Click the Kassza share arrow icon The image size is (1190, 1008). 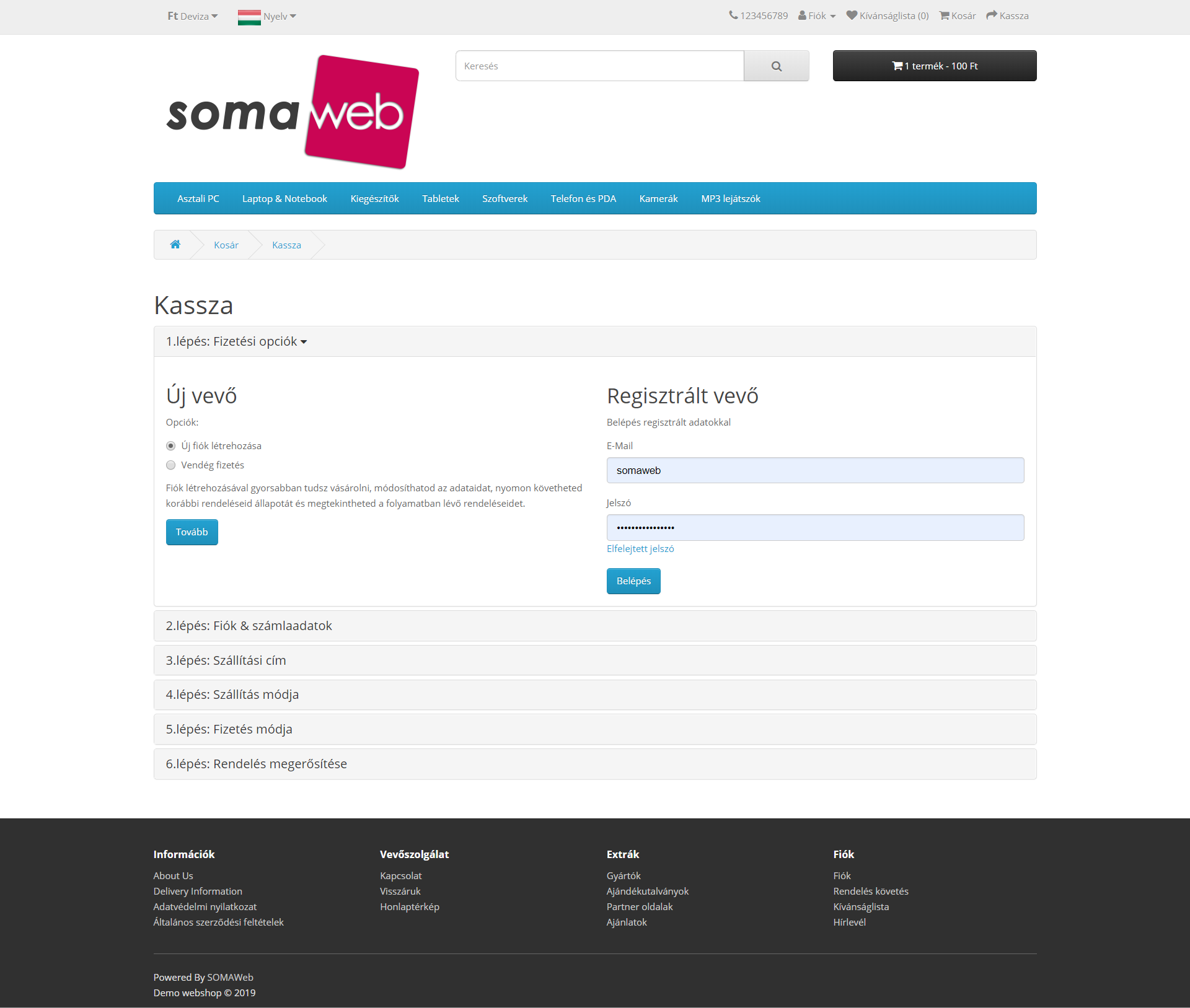[x=992, y=15]
